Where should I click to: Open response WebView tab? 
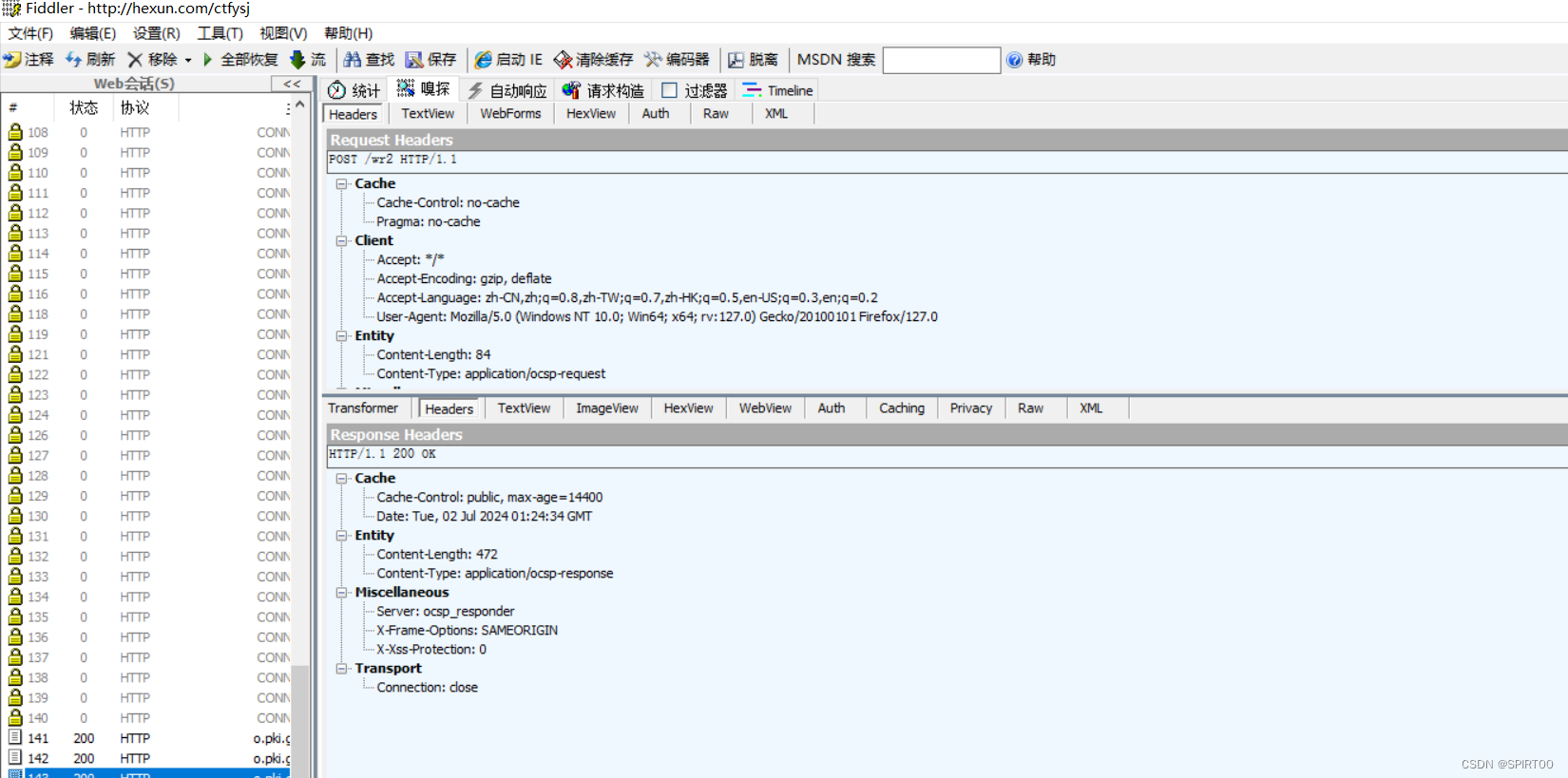(x=765, y=408)
